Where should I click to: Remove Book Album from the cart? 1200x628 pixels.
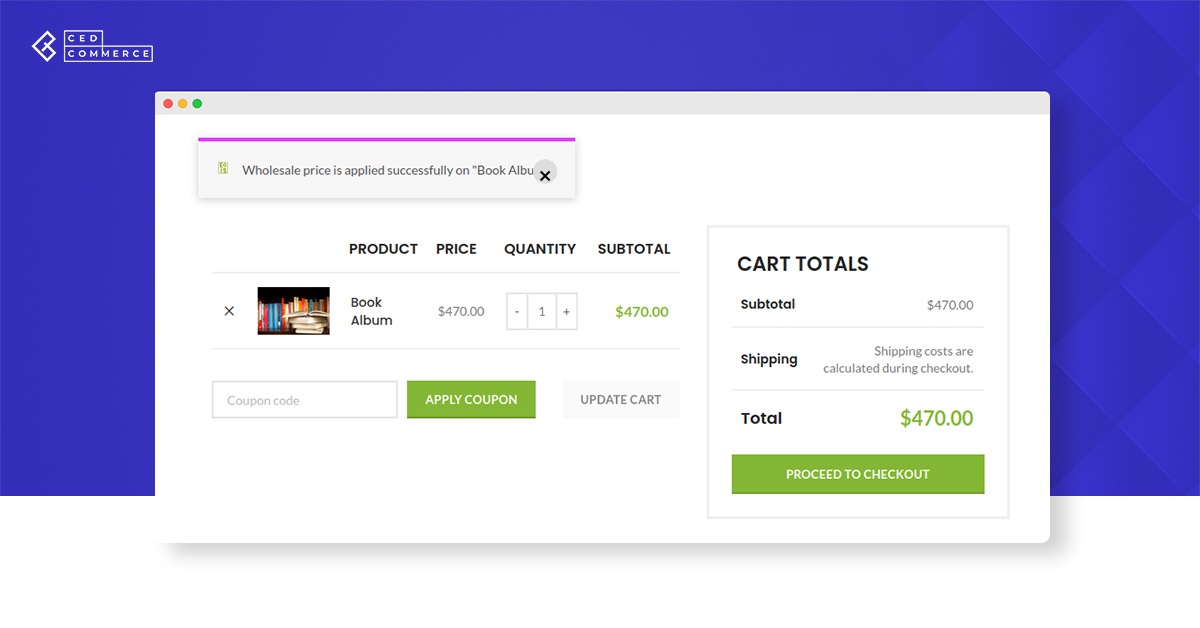229,311
